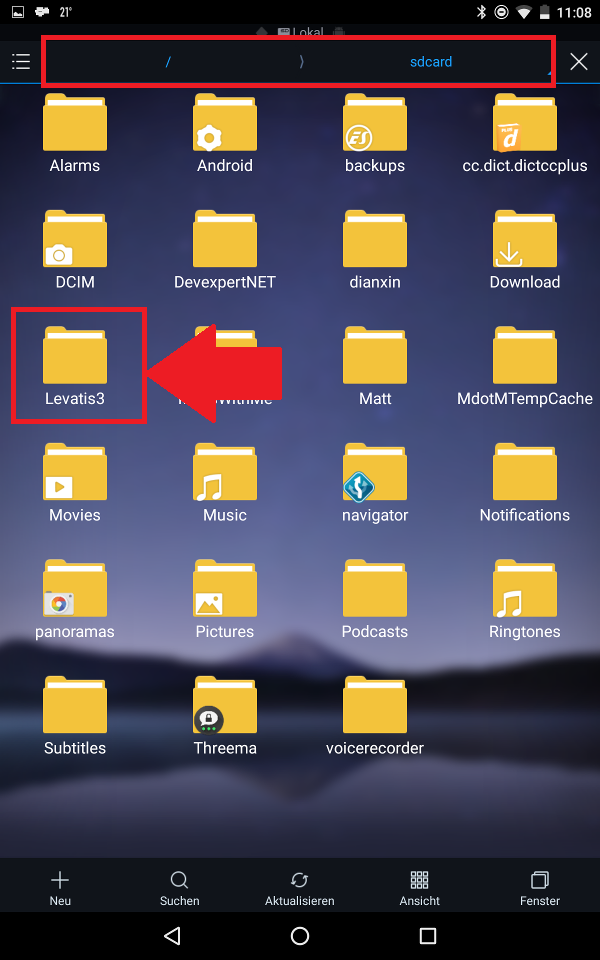
Task: Open the panoramas folder
Action: (x=75, y=599)
